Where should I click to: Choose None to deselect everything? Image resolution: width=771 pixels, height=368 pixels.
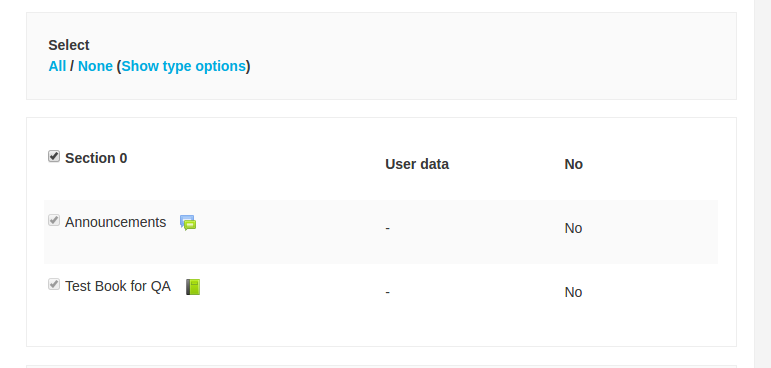(95, 66)
